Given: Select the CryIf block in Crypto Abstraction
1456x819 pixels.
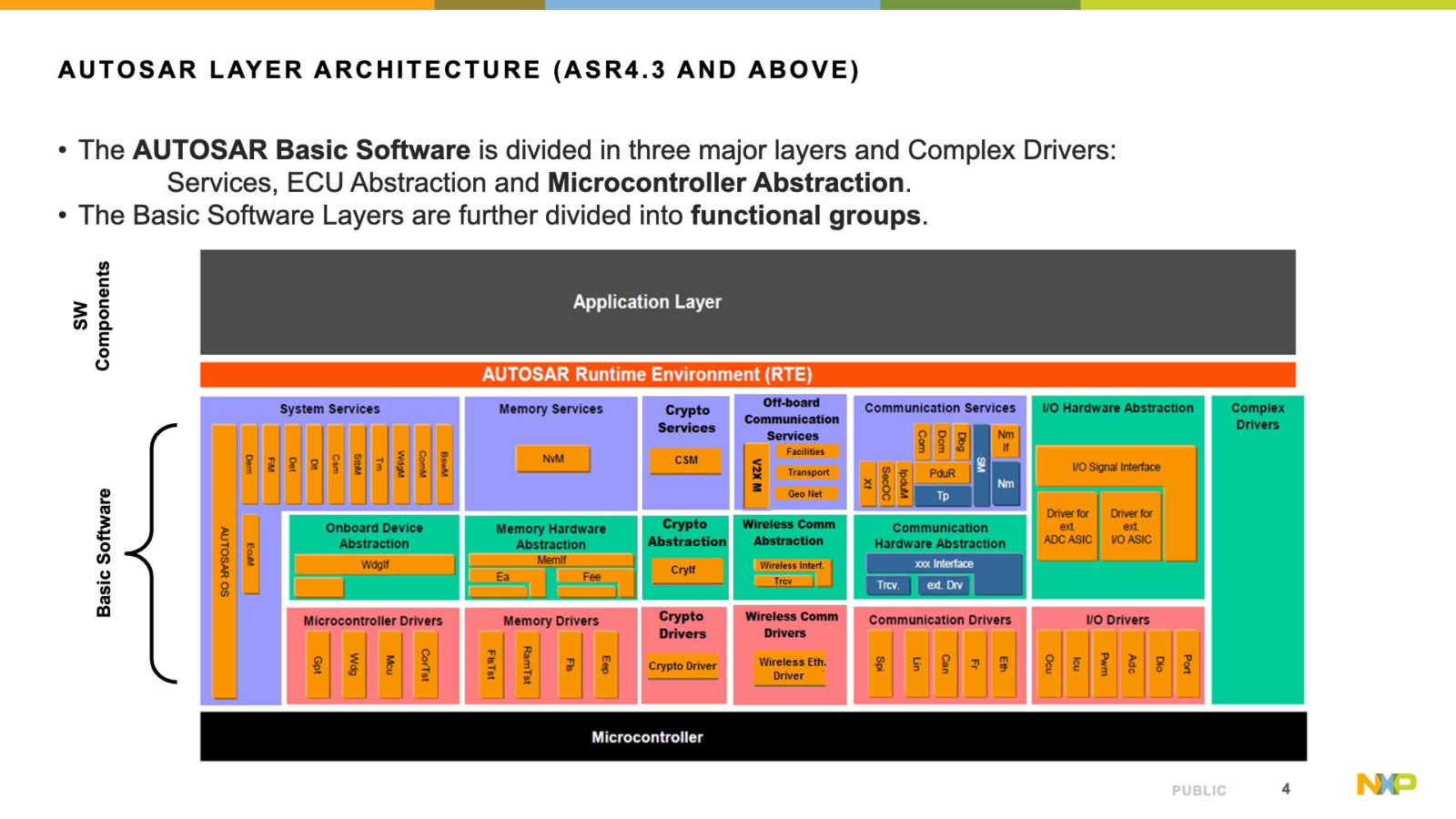Looking at the screenshot, I should pos(683,570).
